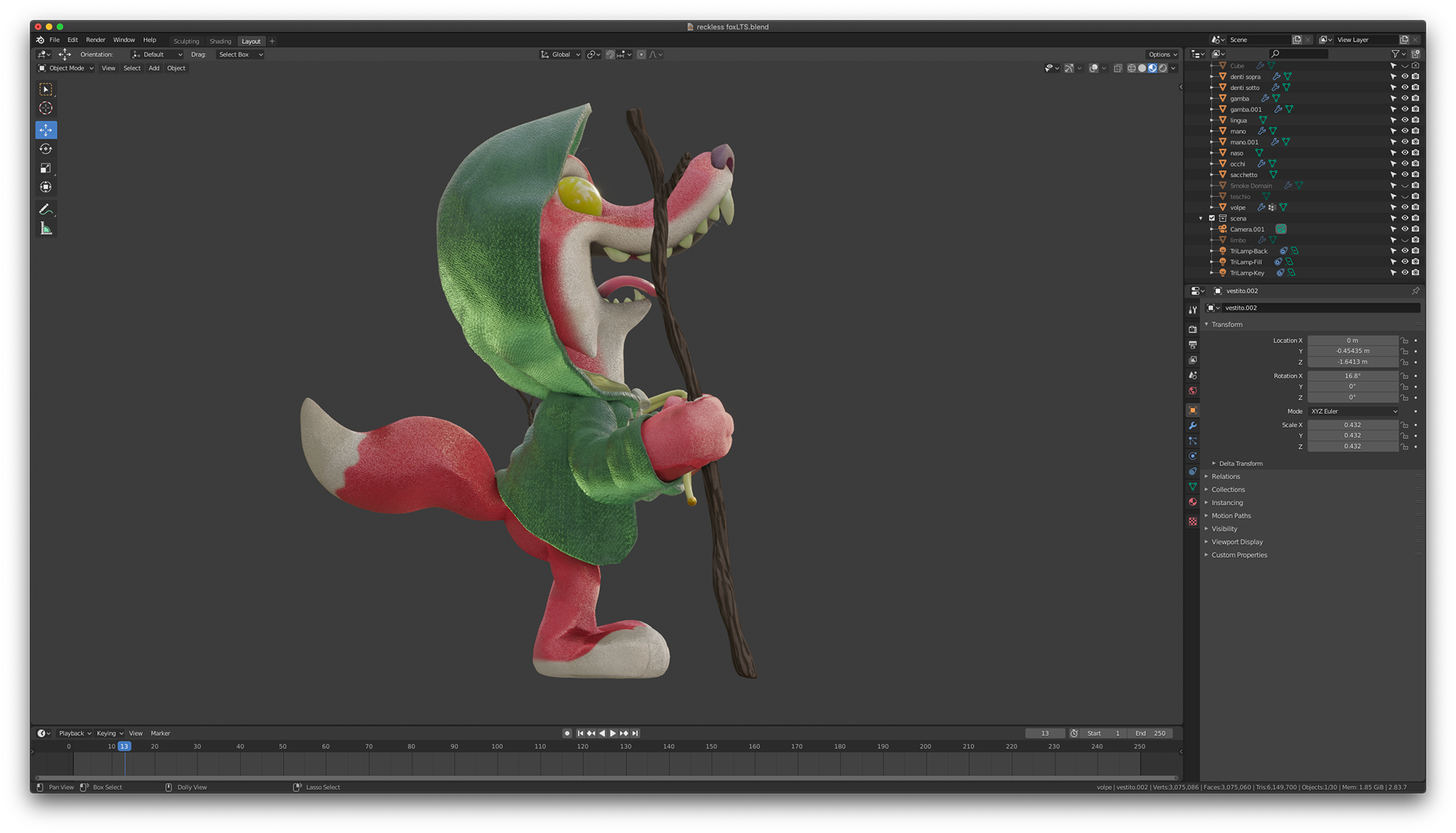Click the Options button in viewport header
Image resolution: width=1456 pixels, height=833 pixels.
point(1162,55)
